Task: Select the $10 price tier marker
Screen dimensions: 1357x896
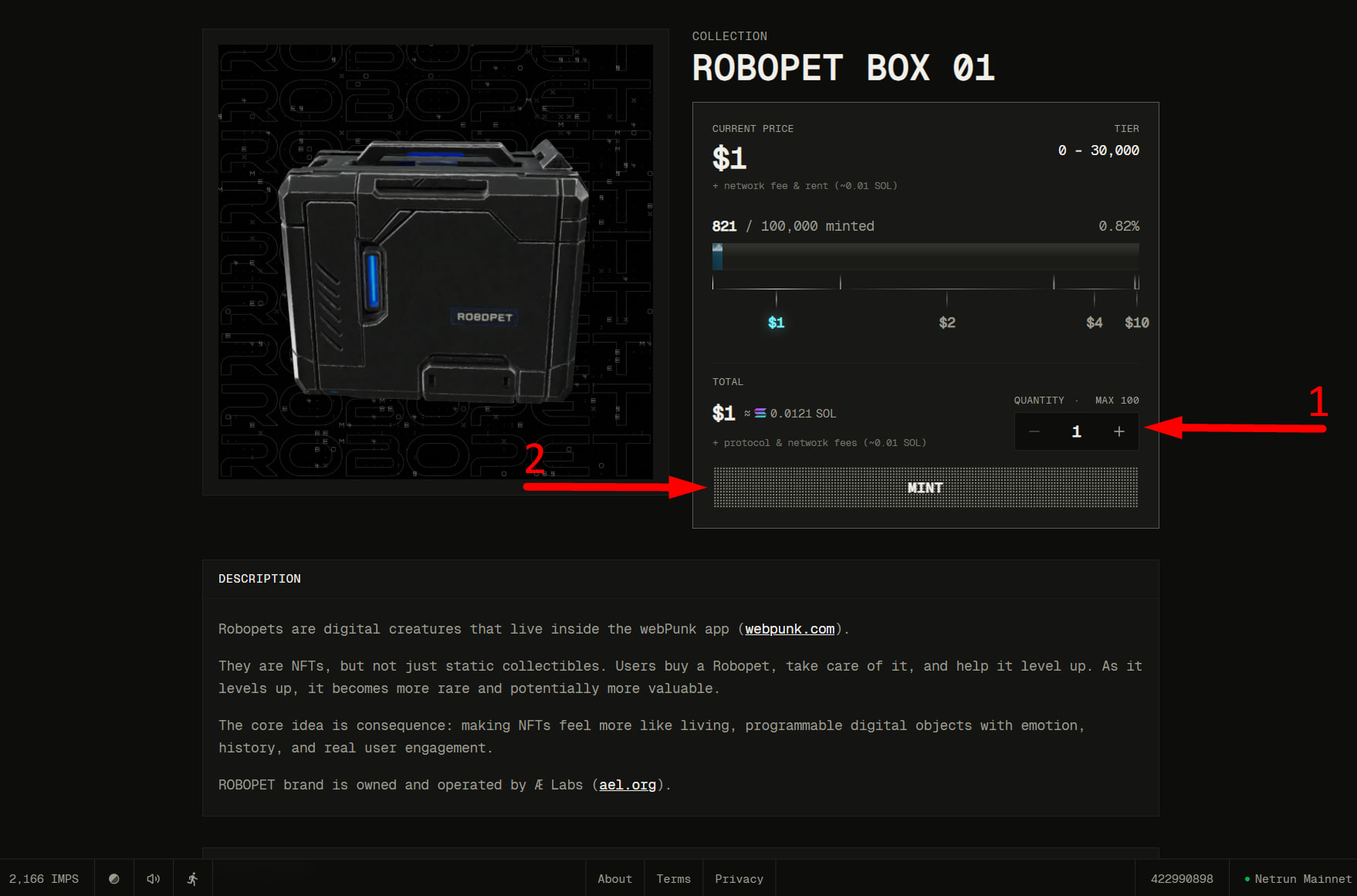Action: coord(1136,323)
